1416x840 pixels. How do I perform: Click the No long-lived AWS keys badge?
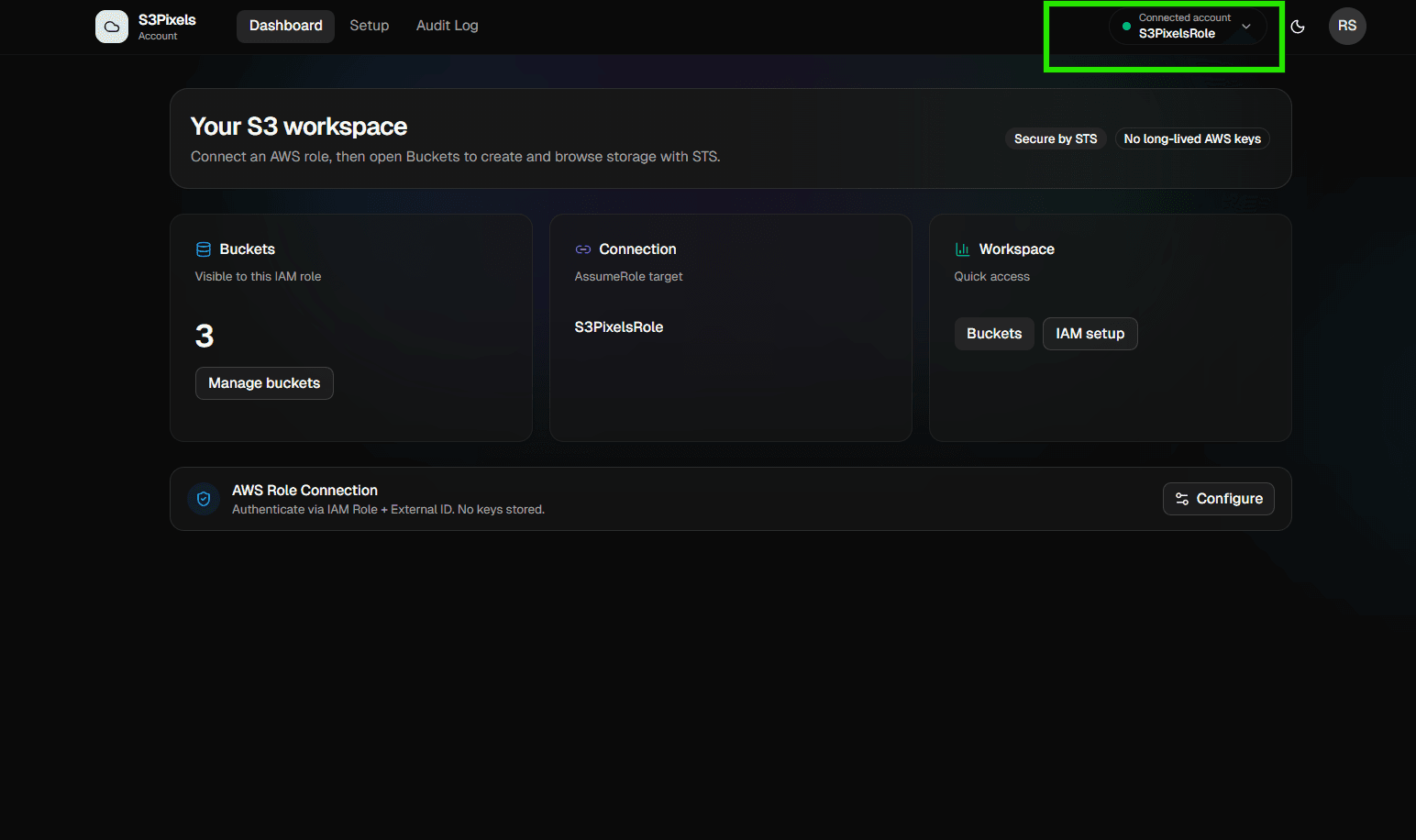point(1191,138)
